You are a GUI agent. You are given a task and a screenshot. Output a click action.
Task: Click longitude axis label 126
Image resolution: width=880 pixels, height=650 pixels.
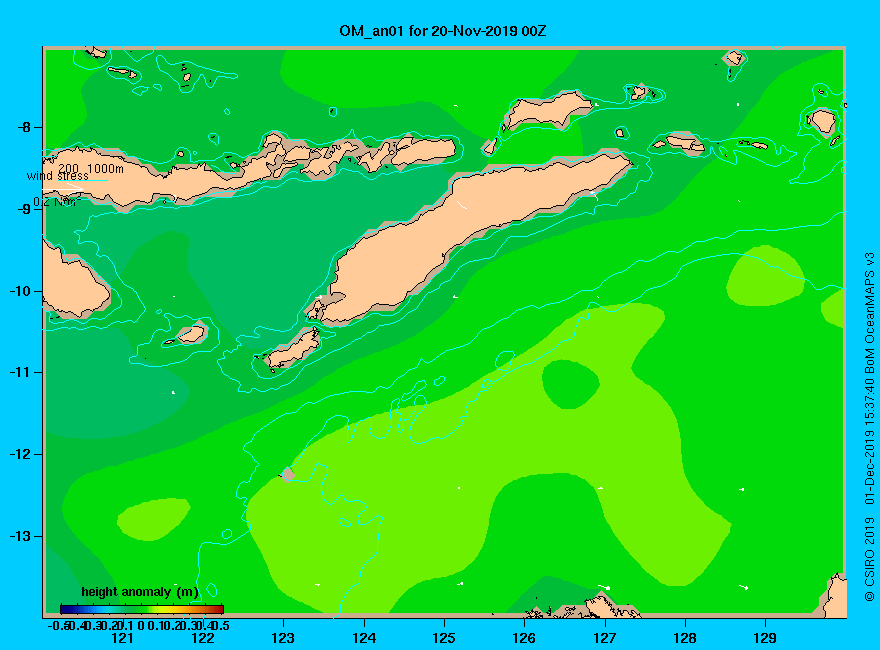524,638
